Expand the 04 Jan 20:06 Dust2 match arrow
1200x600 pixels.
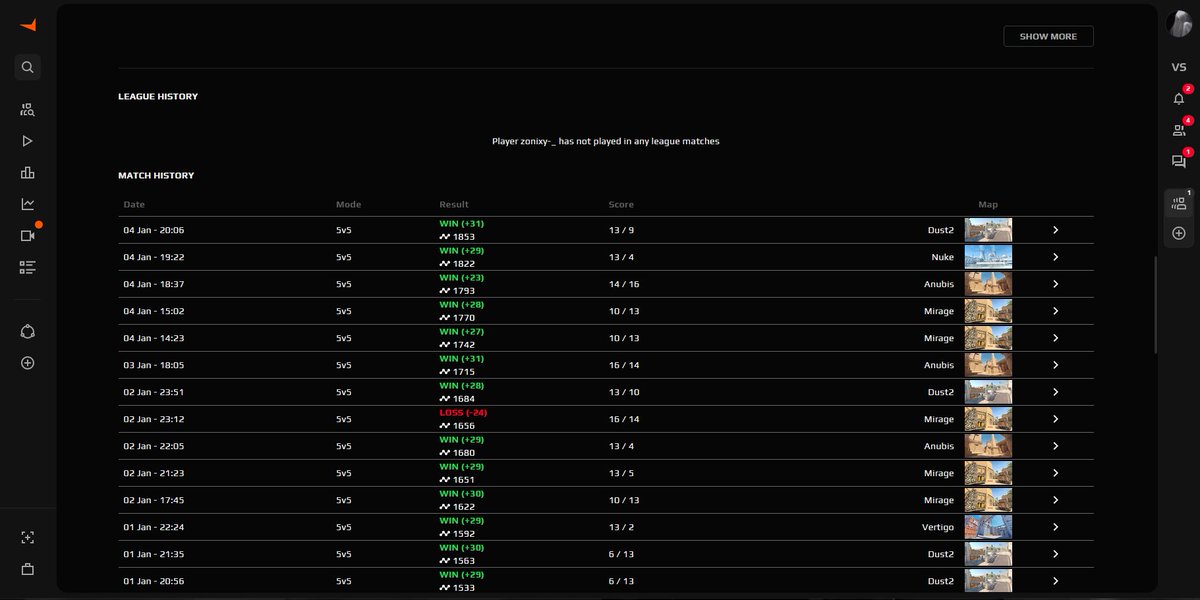tap(1055, 230)
